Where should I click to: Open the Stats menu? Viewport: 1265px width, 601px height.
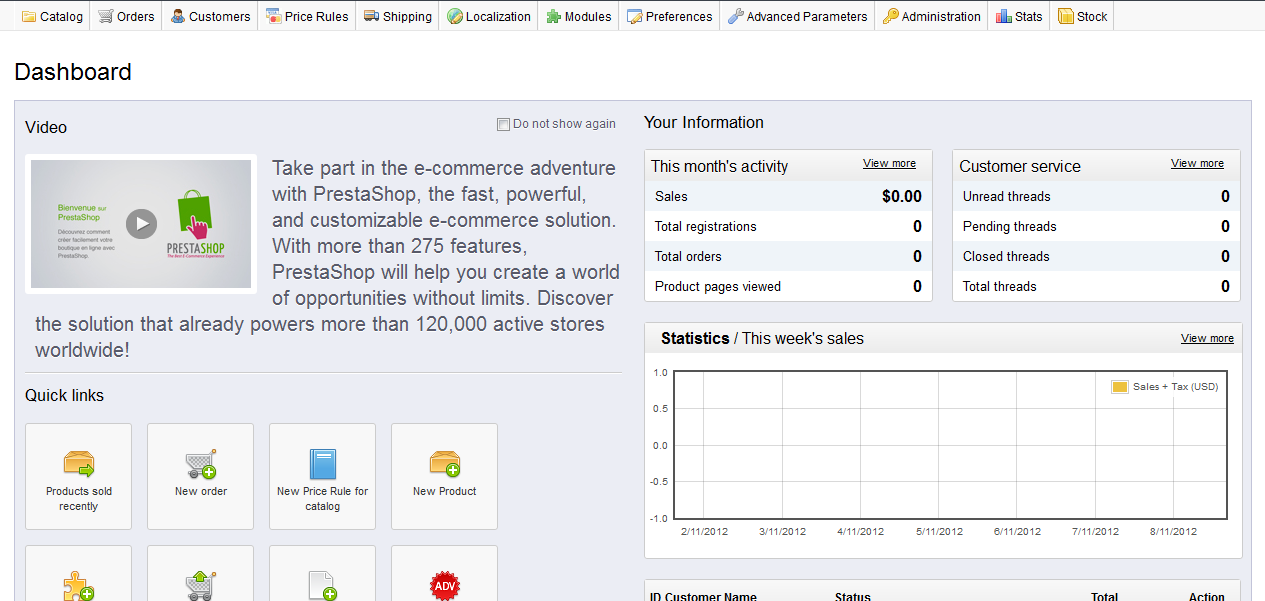point(1019,16)
